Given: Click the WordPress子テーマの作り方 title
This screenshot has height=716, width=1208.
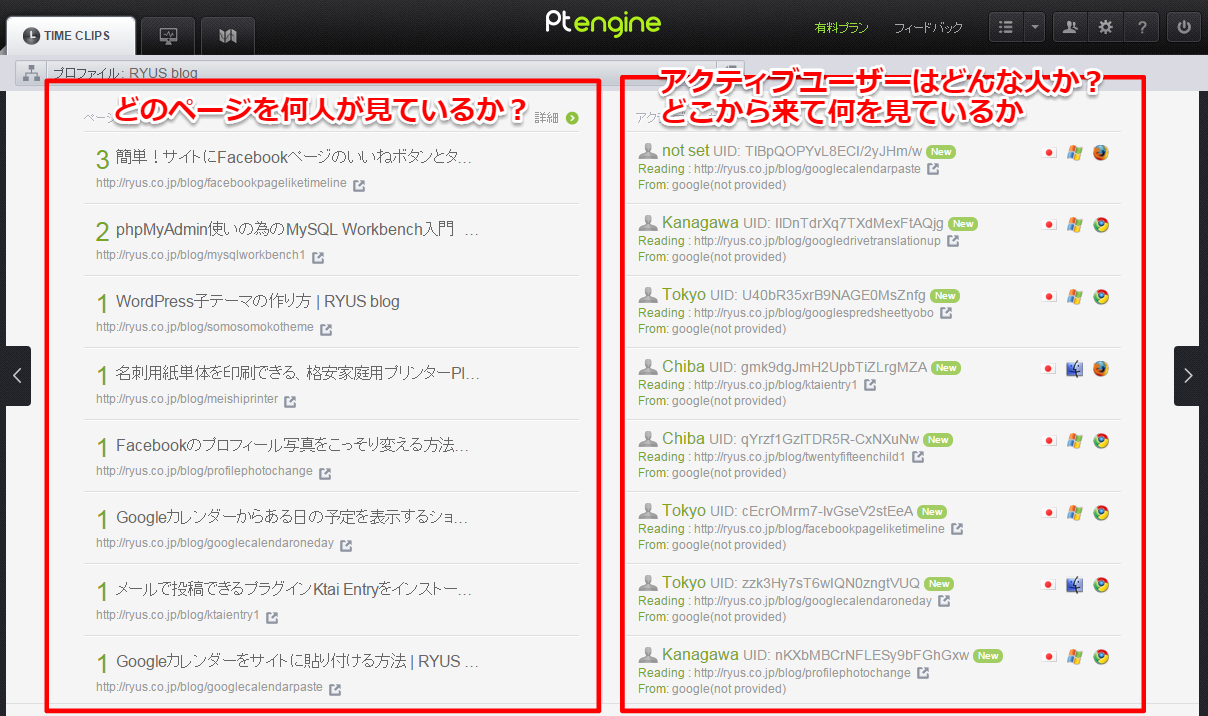Looking at the screenshot, I should click(258, 301).
